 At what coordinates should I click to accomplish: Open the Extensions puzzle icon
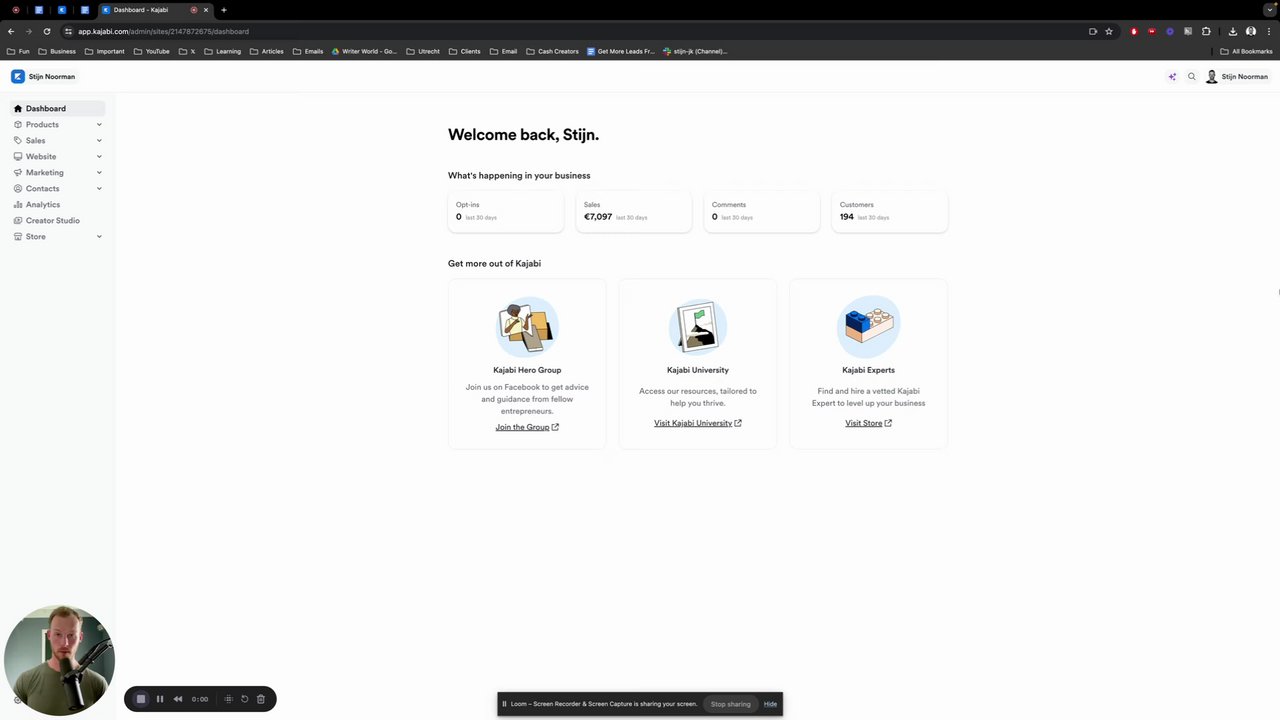(x=1206, y=31)
